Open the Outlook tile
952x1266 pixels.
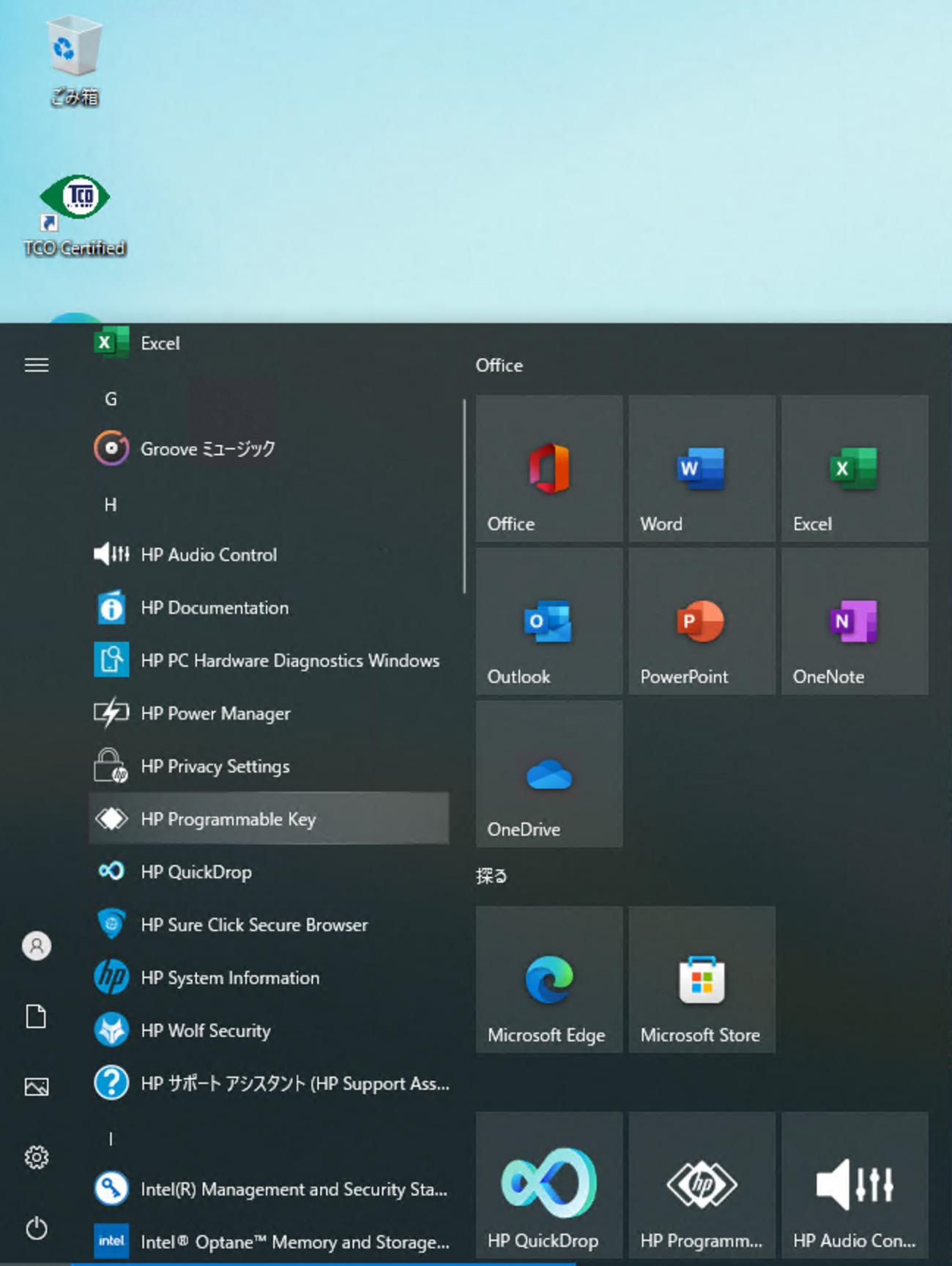549,621
